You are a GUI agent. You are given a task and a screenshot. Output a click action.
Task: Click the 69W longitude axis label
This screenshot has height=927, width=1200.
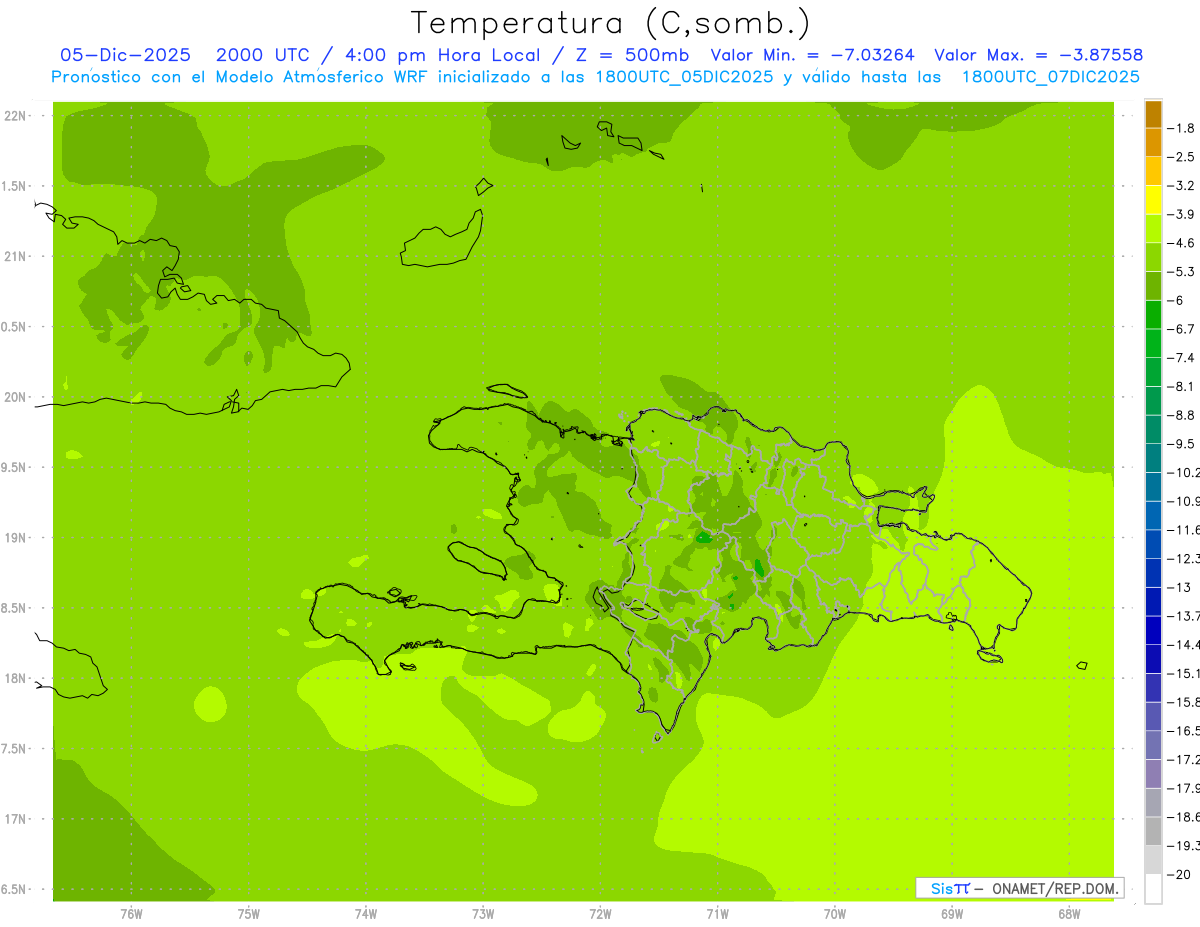952,914
